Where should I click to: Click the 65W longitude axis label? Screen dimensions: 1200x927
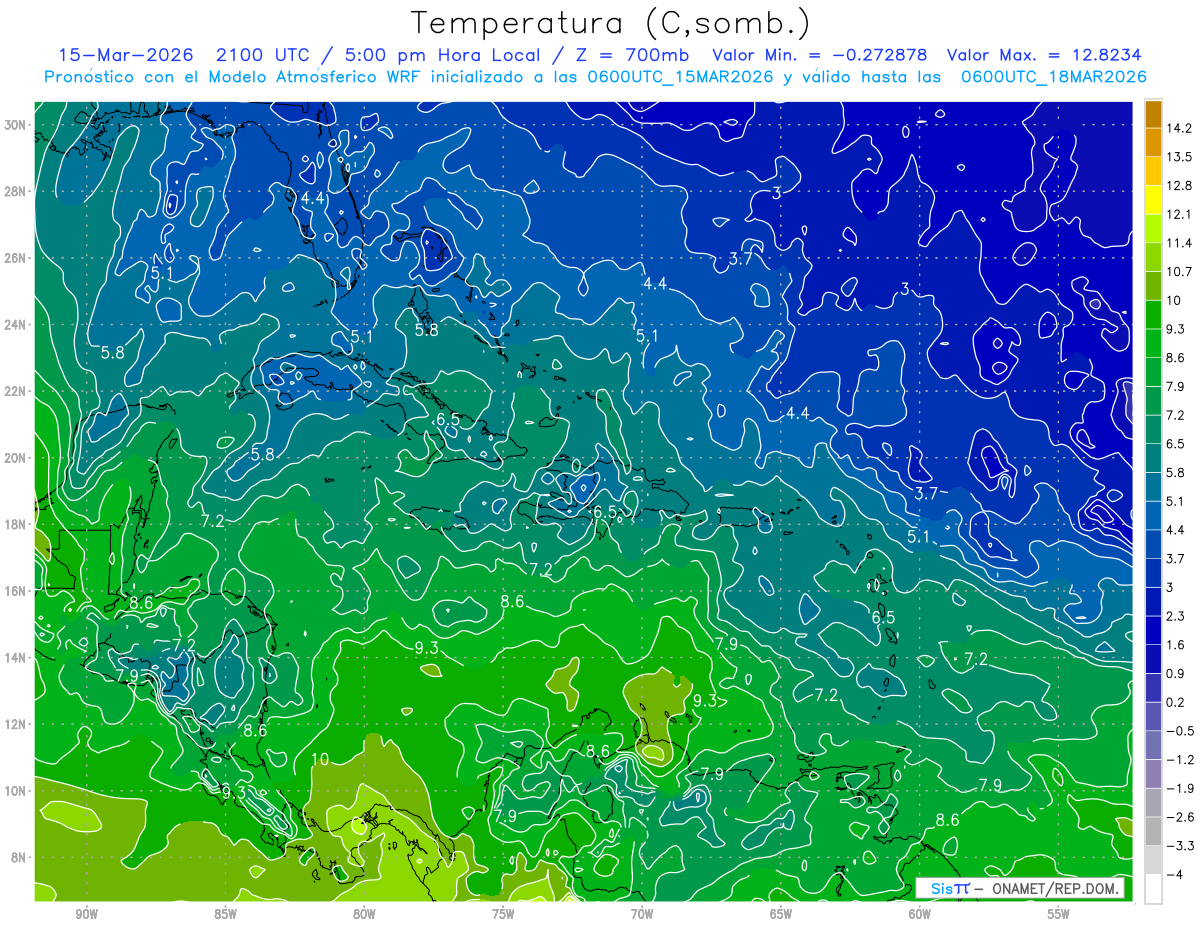tap(781, 914)
